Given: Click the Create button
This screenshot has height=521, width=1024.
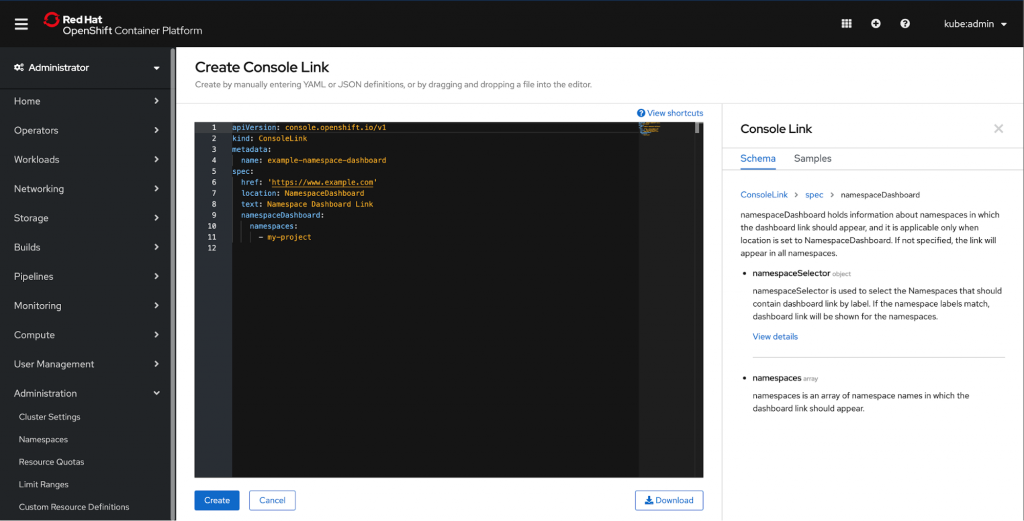Looking at the screenshot, I should 217,500.
